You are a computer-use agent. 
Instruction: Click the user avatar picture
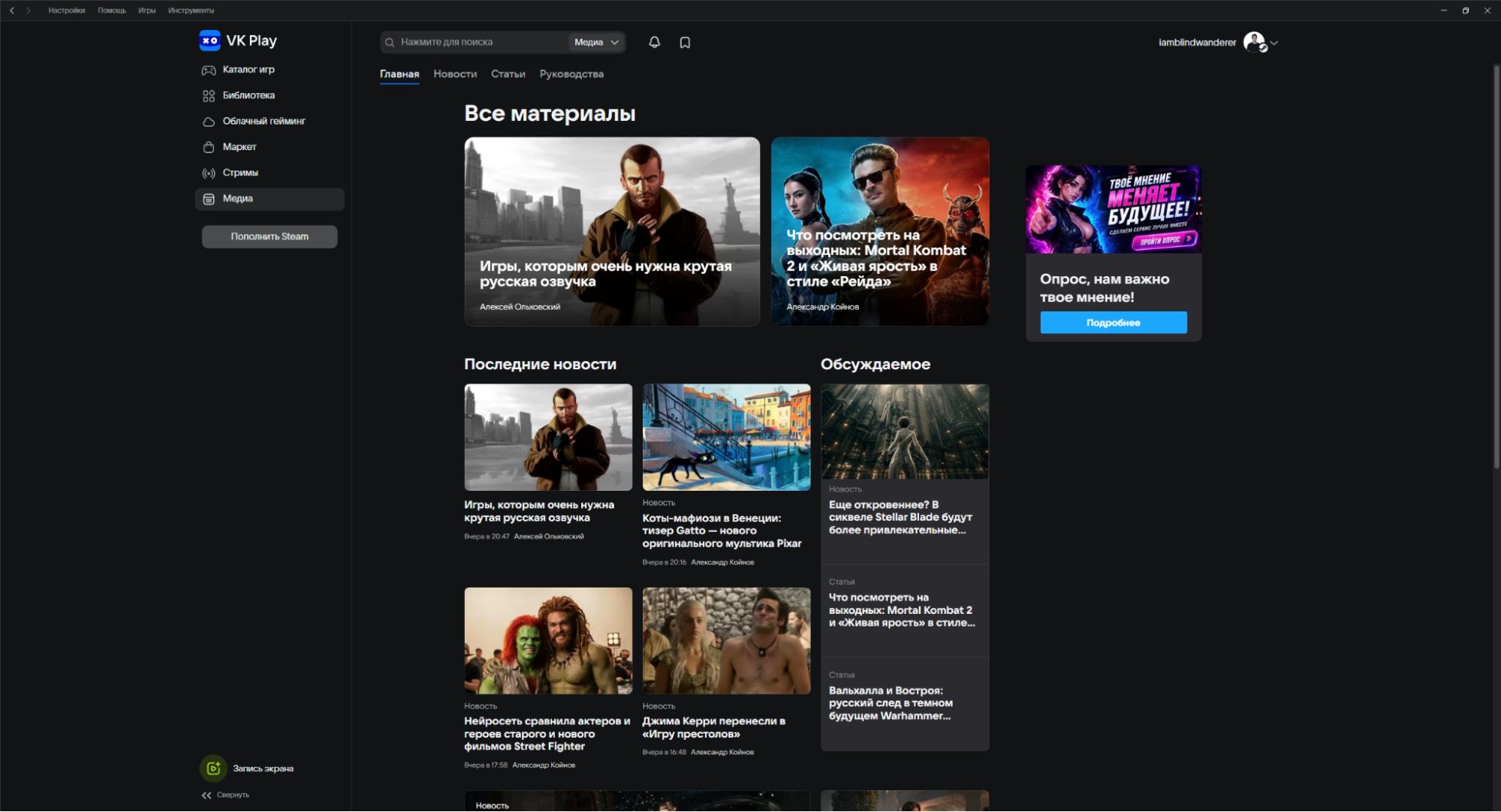click(x=1254, y=42)
